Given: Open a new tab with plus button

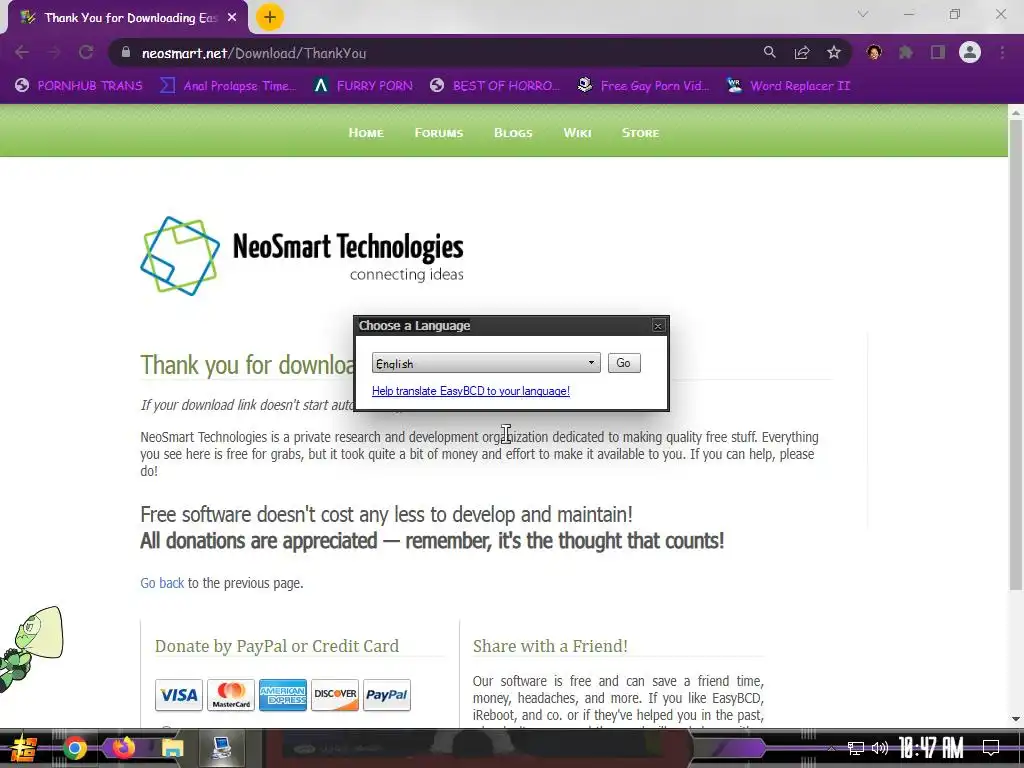Looking at the screenshot, I should 270,17.
